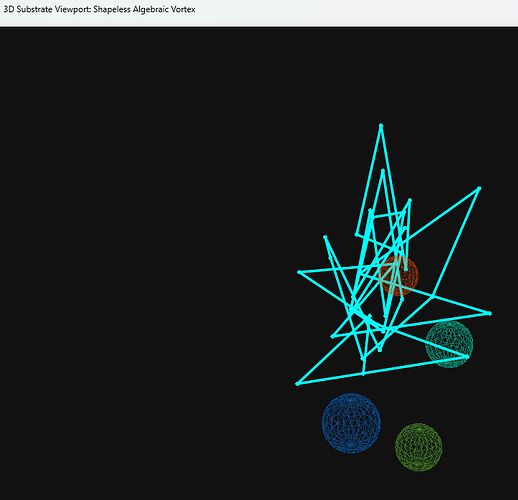Click the cyan vertex inside the teal sphere
This screenshot has height=500, width=518.
(467, 356)
